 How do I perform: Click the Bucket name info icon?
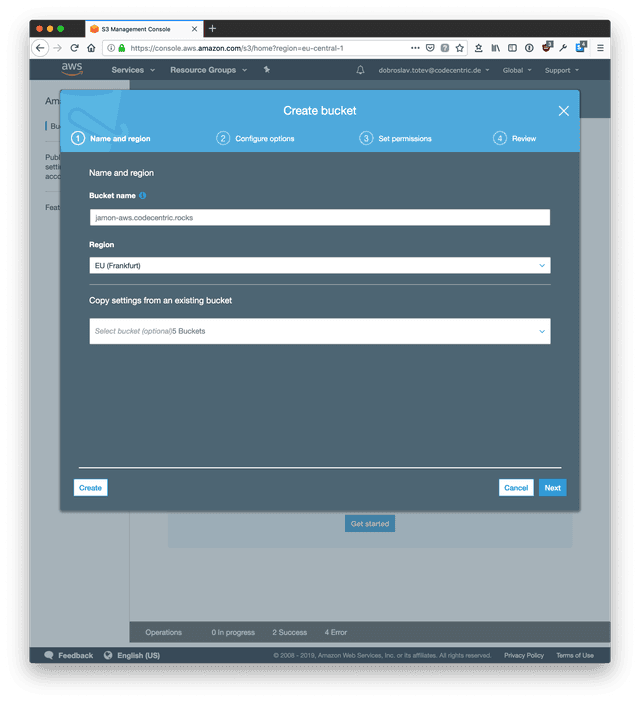143,196
